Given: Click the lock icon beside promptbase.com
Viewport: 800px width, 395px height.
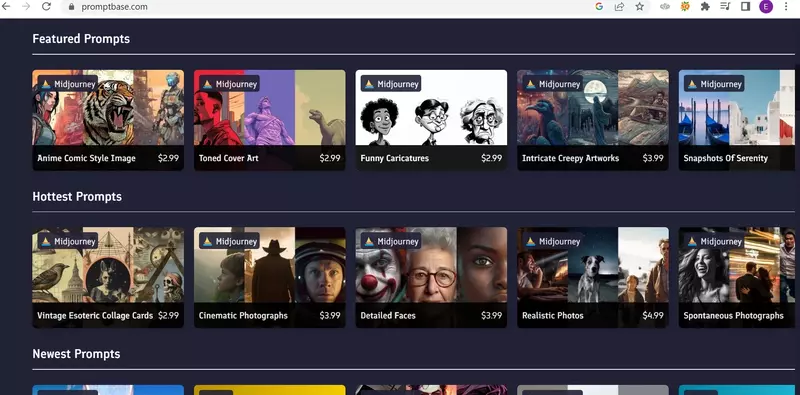Looking at the screenshot, I should (x=71, y=7).
